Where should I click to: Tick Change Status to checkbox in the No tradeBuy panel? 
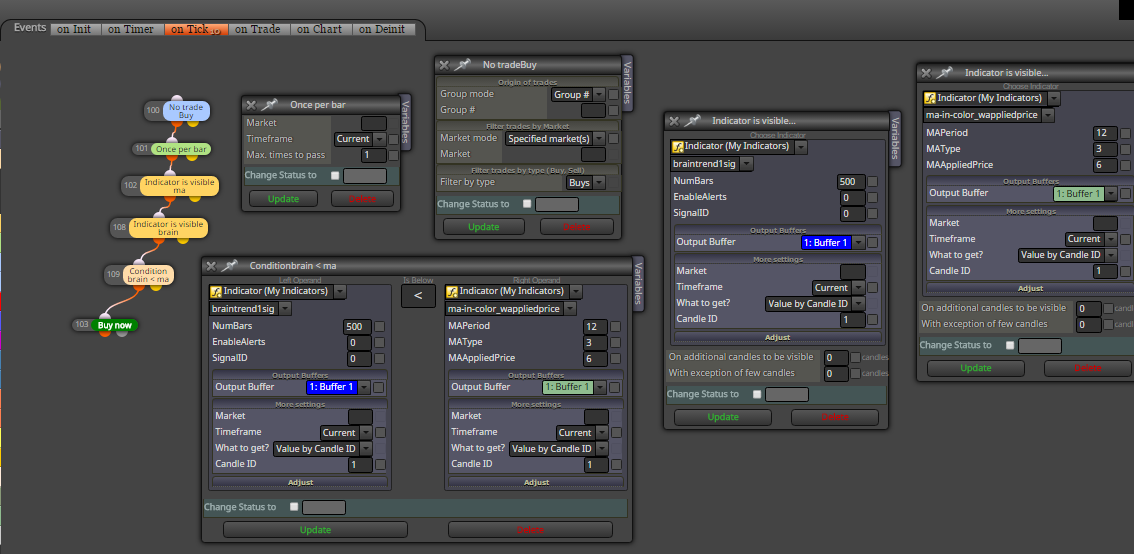tap(526, 204)
